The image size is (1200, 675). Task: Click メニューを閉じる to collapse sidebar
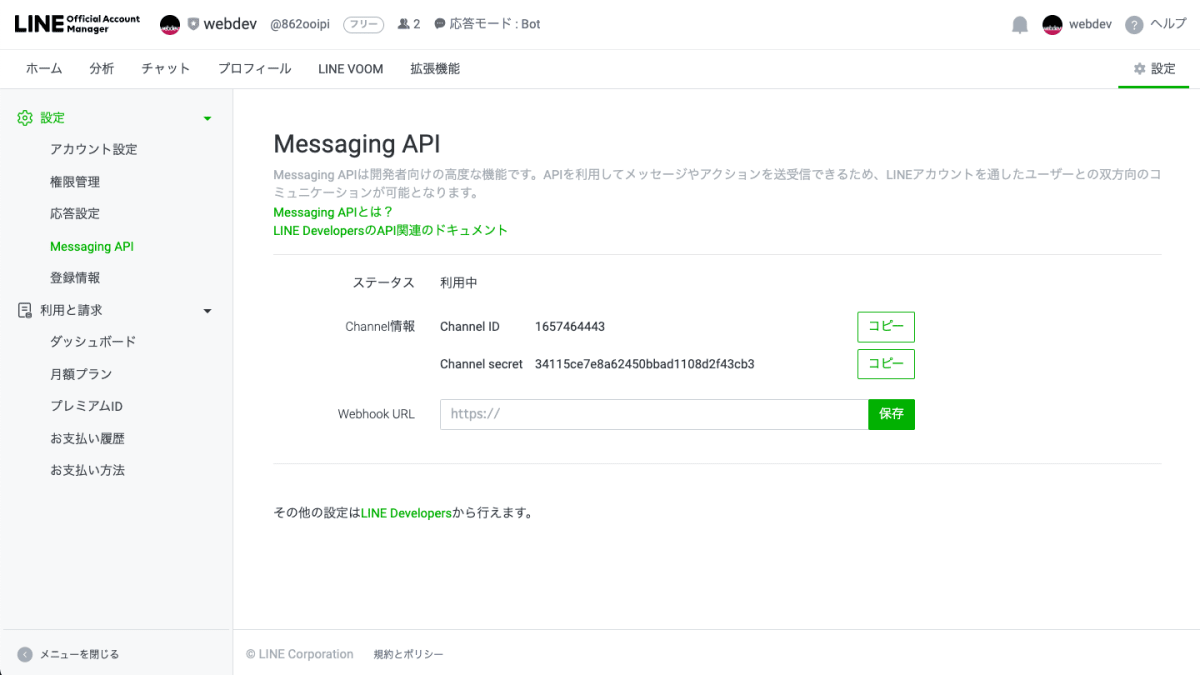[x=79, y=654]
